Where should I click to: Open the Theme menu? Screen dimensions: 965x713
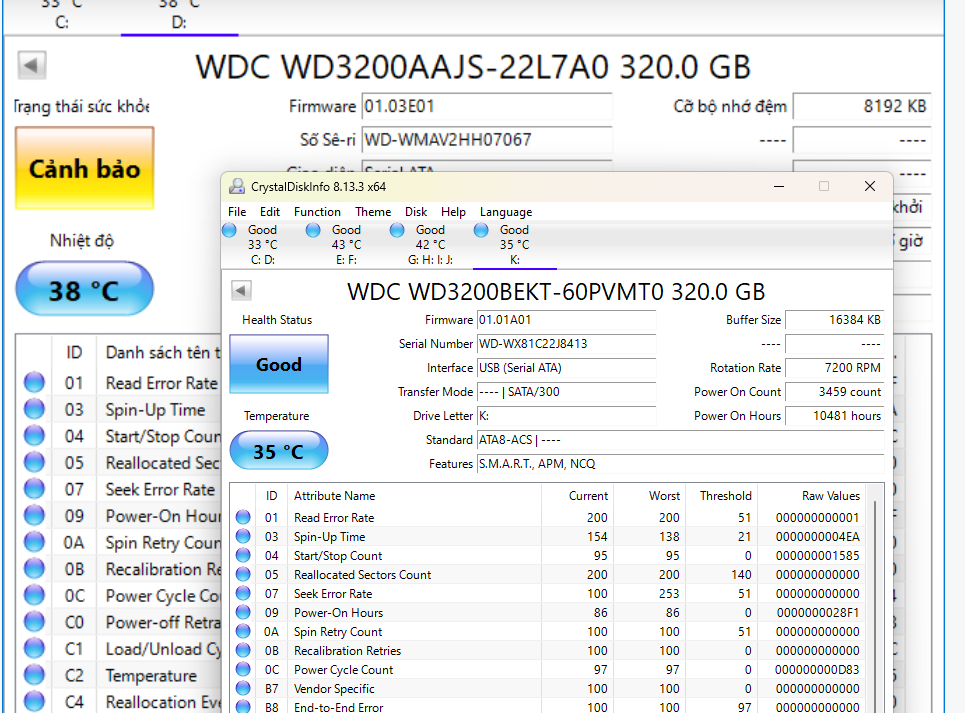[x=373, y=212]
